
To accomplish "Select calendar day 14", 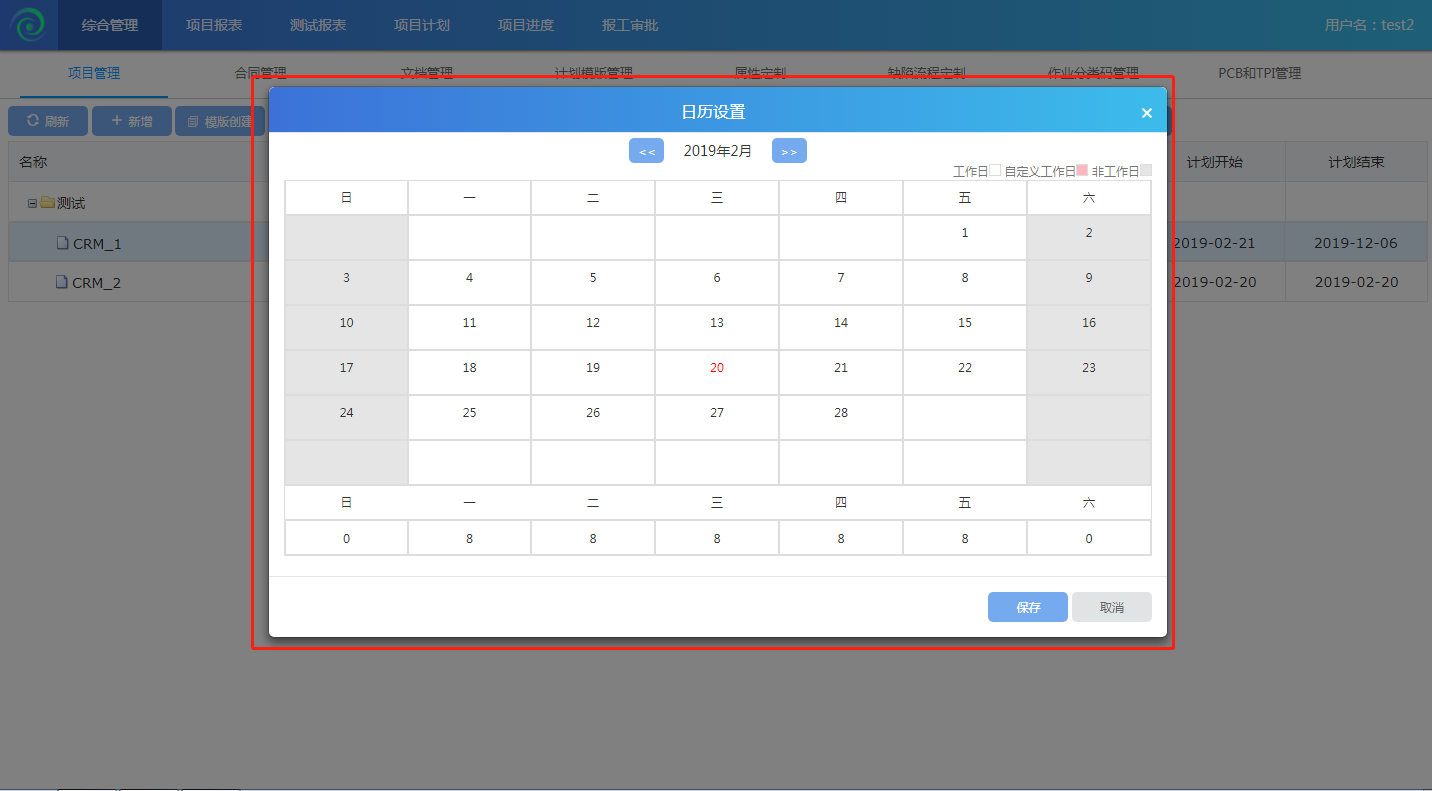I will [x=840, y=323].
